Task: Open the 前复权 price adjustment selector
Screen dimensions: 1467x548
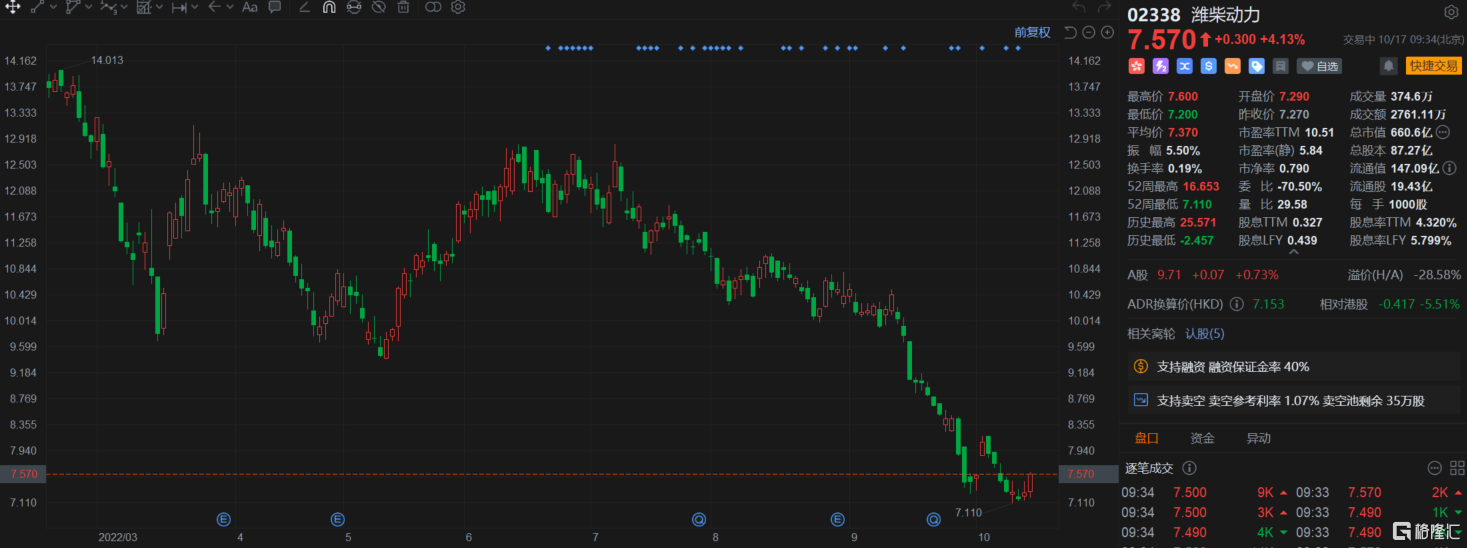Action: (1032, 32)
